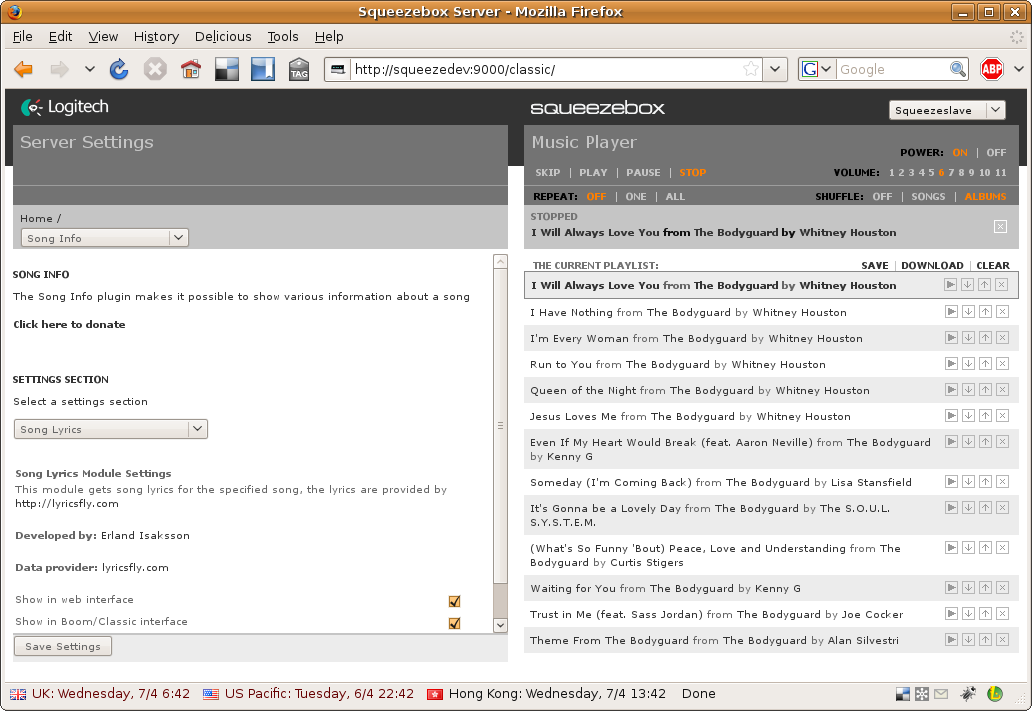This screenshot has width=1032, height=711.
Task: Click the Save Settings button
Action: (x=63, y=646)
